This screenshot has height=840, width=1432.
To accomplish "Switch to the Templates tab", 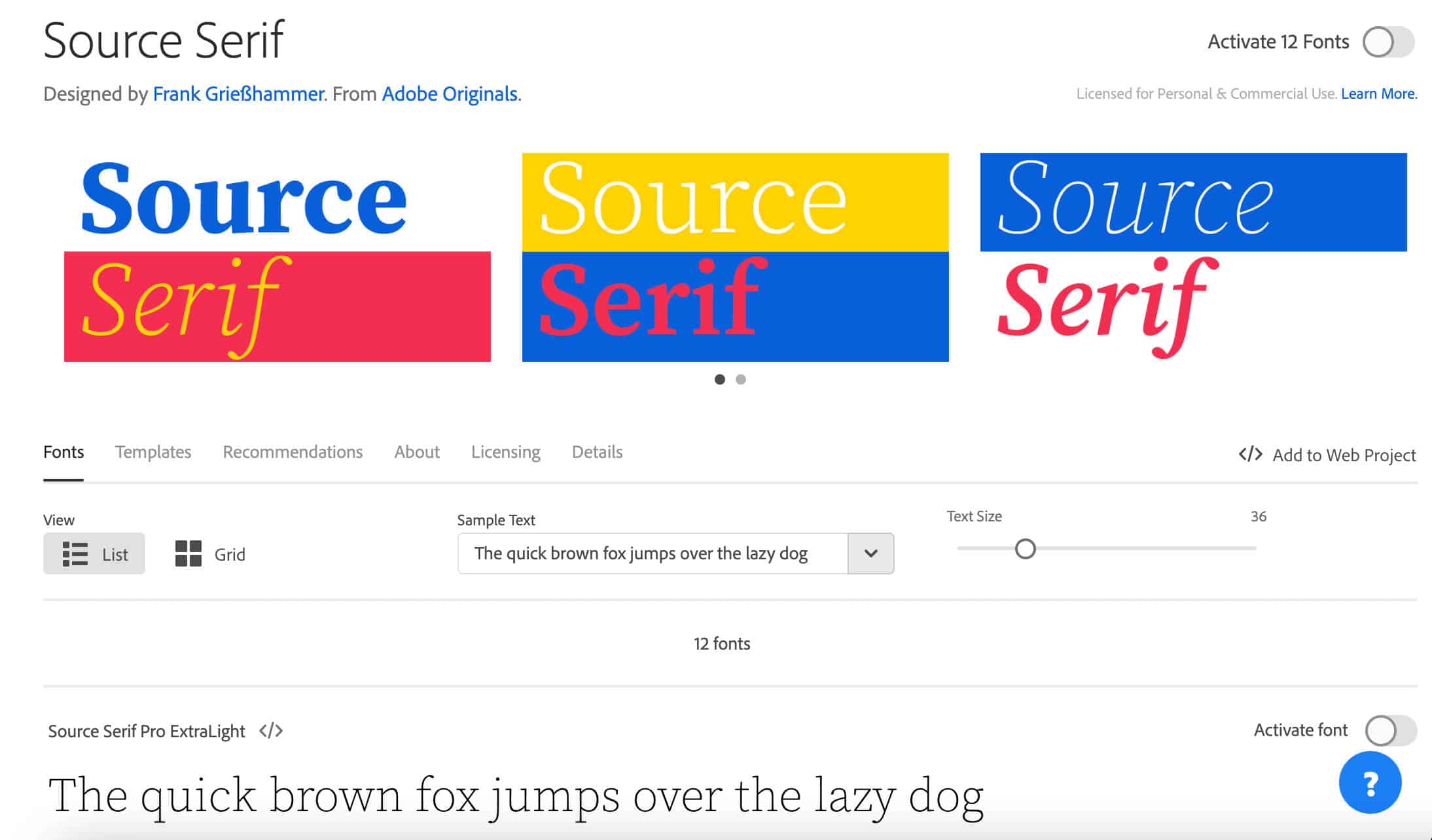I will click(153, 452).
